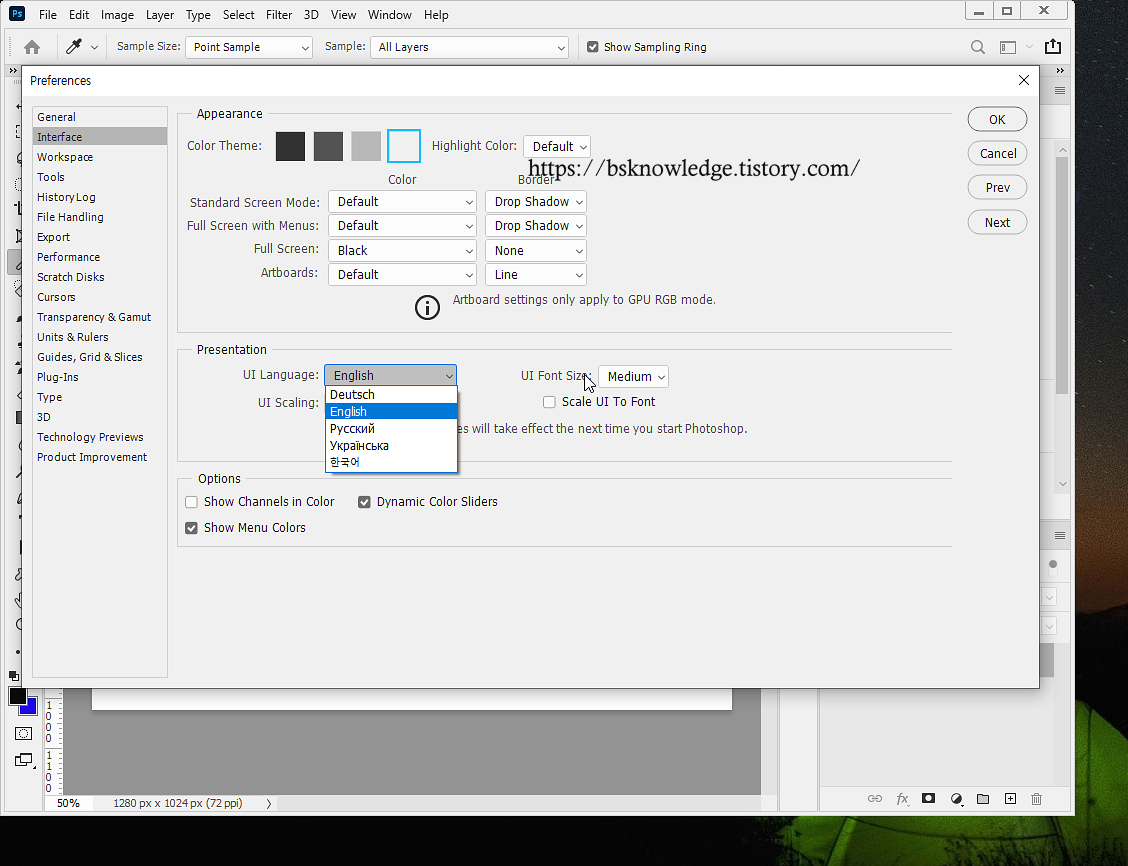
Task: Open the Highlight Color dropdown
Action: tap(557, 147)
